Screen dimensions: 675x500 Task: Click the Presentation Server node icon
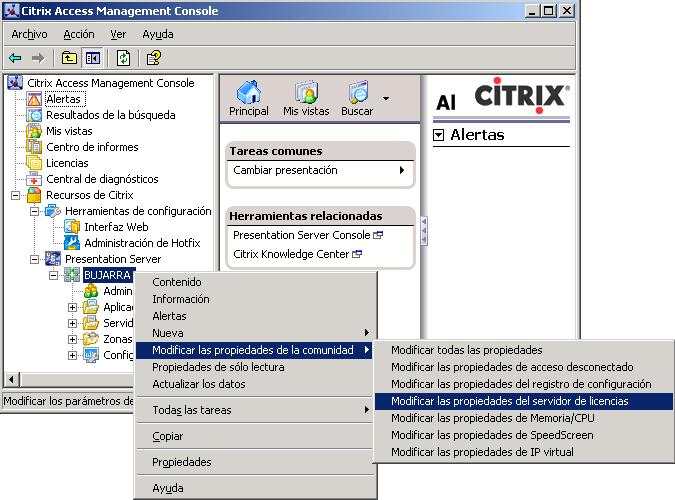(53, 259)
